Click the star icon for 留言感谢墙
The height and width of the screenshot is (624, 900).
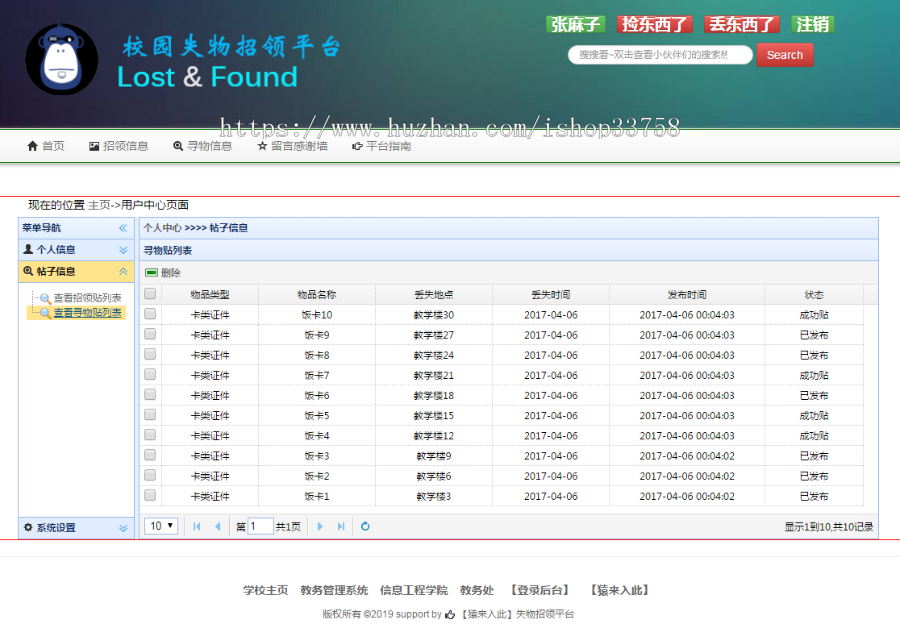[x=260, y=146]
